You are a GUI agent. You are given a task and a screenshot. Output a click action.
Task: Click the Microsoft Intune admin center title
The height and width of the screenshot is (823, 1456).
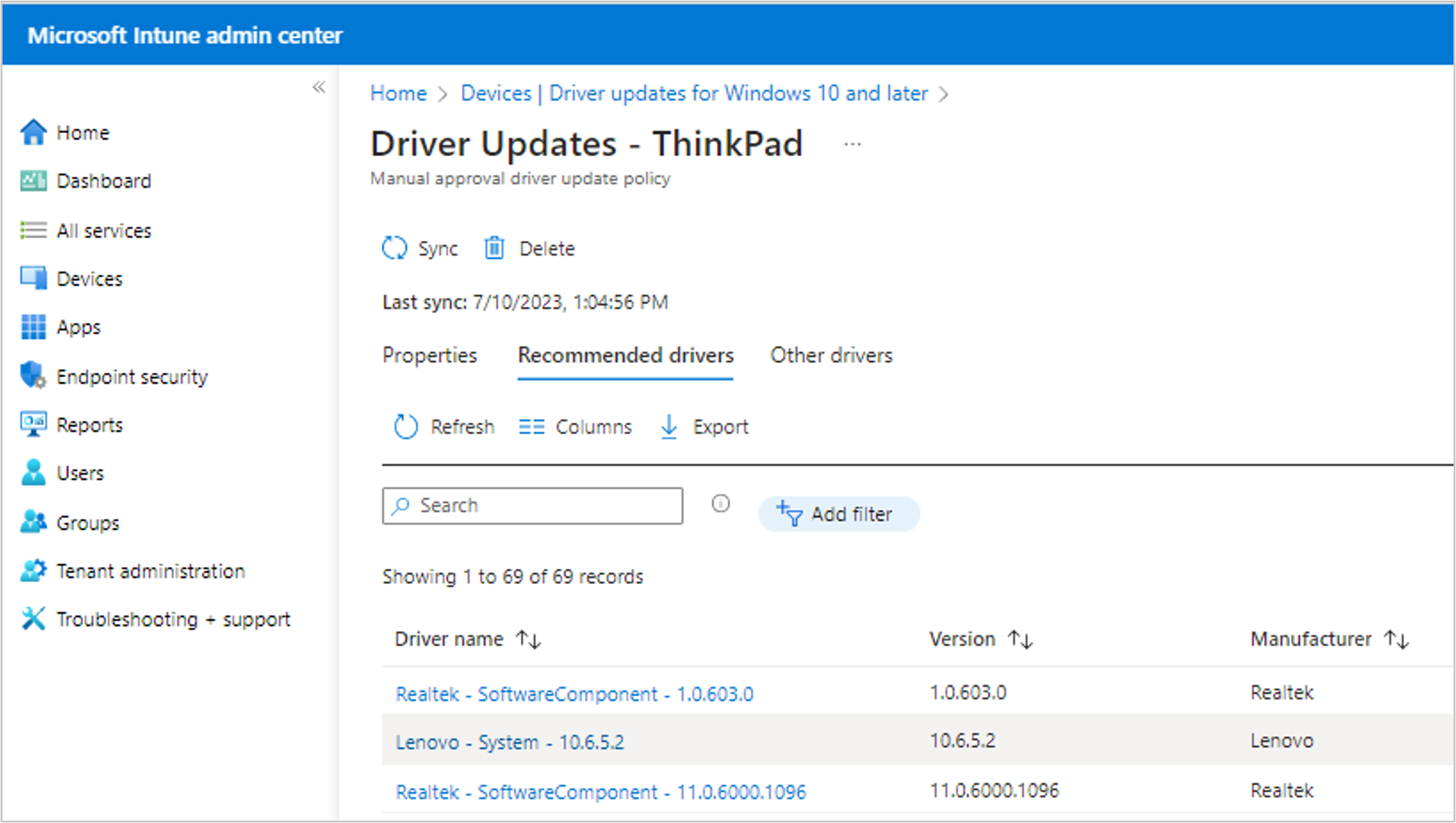pyautogui.click(x=185, y=36)
